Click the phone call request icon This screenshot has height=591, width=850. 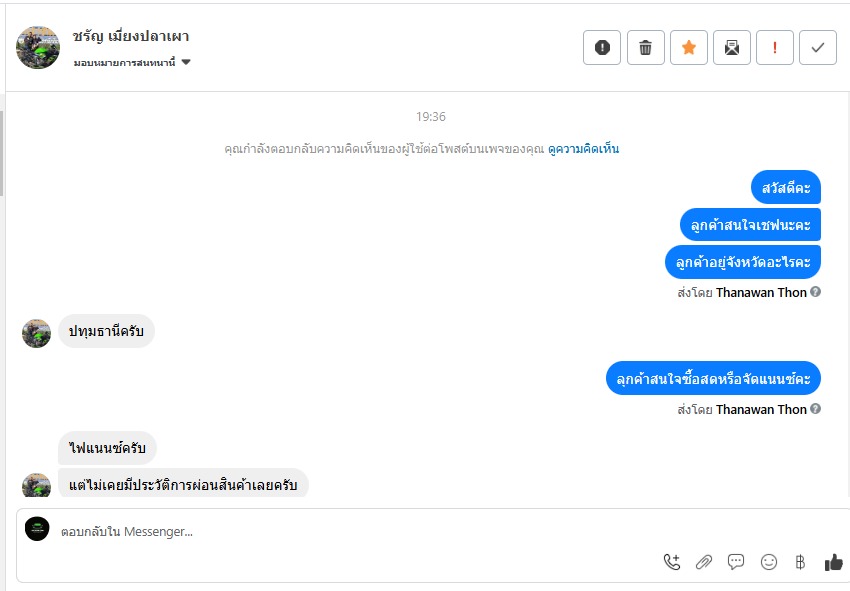(x=672, y=562)
